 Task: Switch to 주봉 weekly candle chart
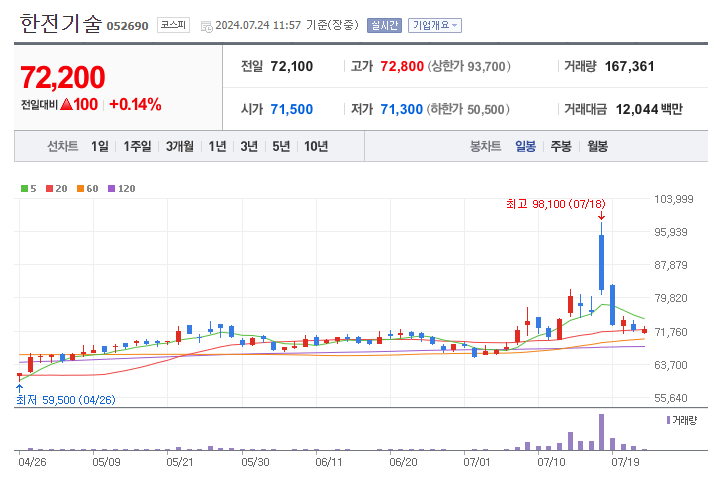click(x=561, y=146)
